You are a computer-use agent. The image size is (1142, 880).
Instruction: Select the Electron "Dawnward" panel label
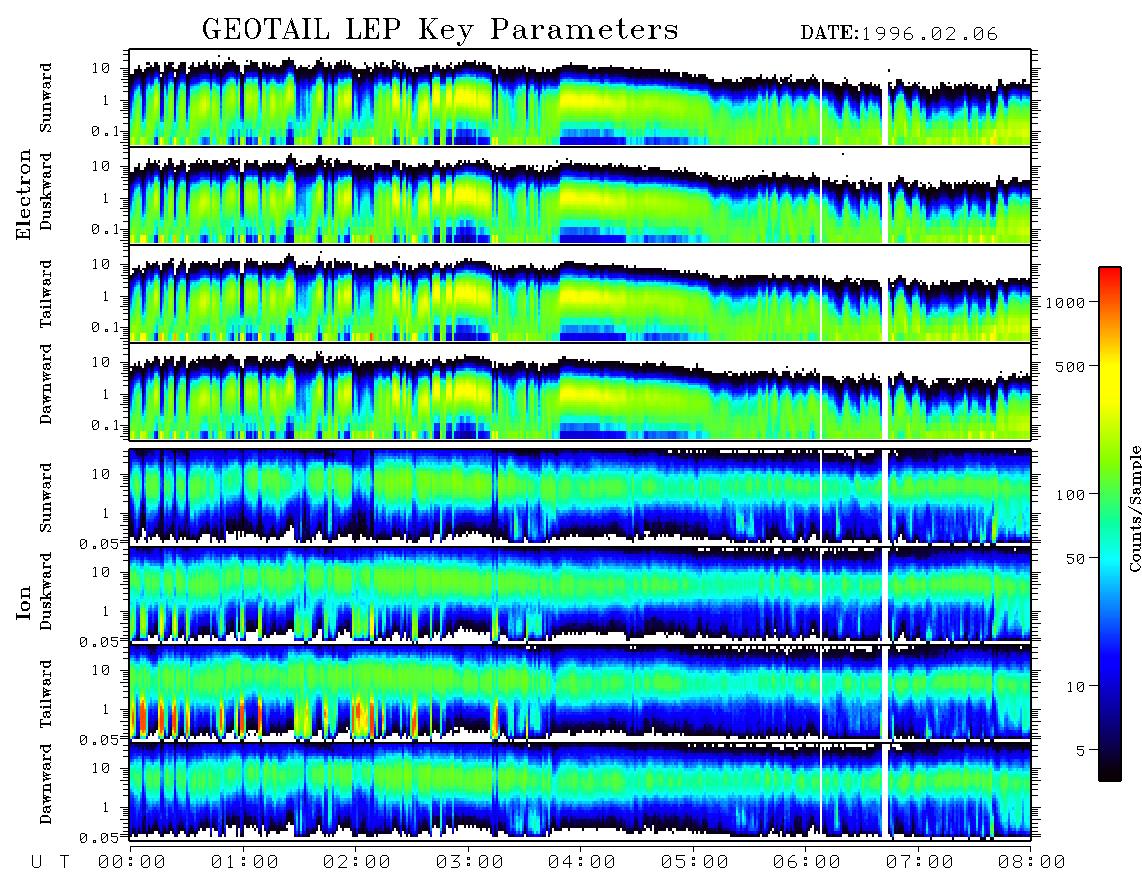click(46, 385)
